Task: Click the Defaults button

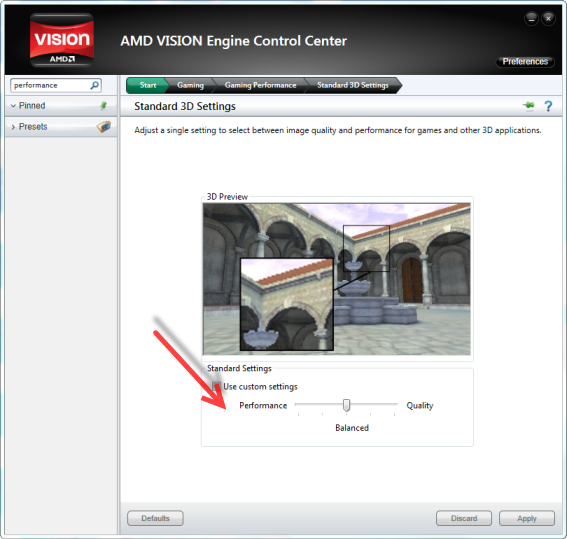Action: pos(155,518)
